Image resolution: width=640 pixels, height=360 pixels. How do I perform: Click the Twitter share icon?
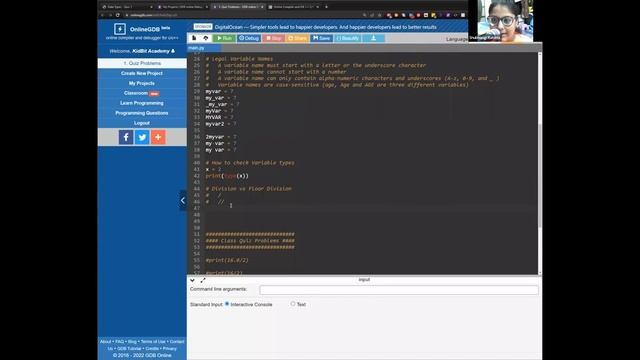142,137
